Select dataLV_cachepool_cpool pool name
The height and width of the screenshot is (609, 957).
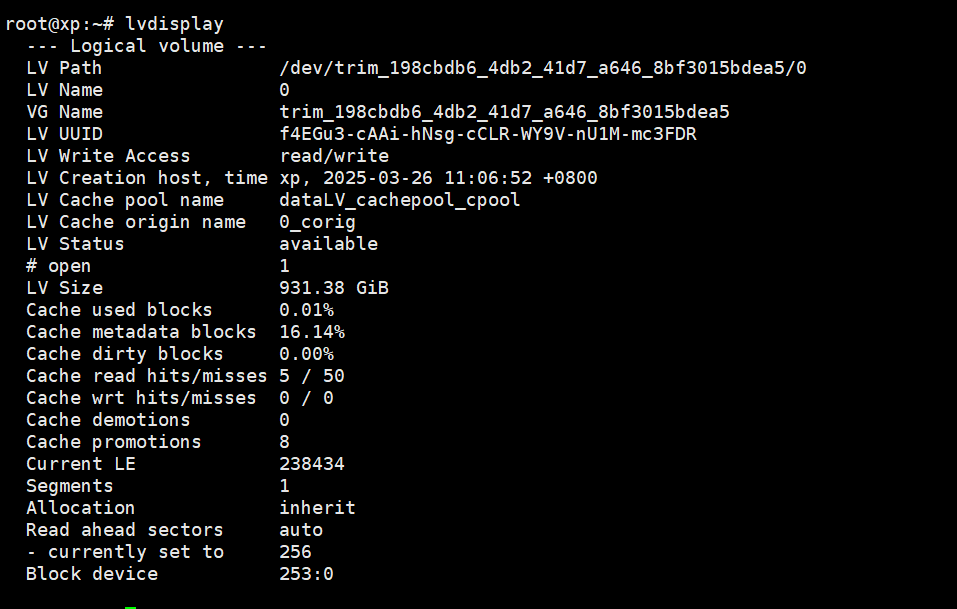400,200
